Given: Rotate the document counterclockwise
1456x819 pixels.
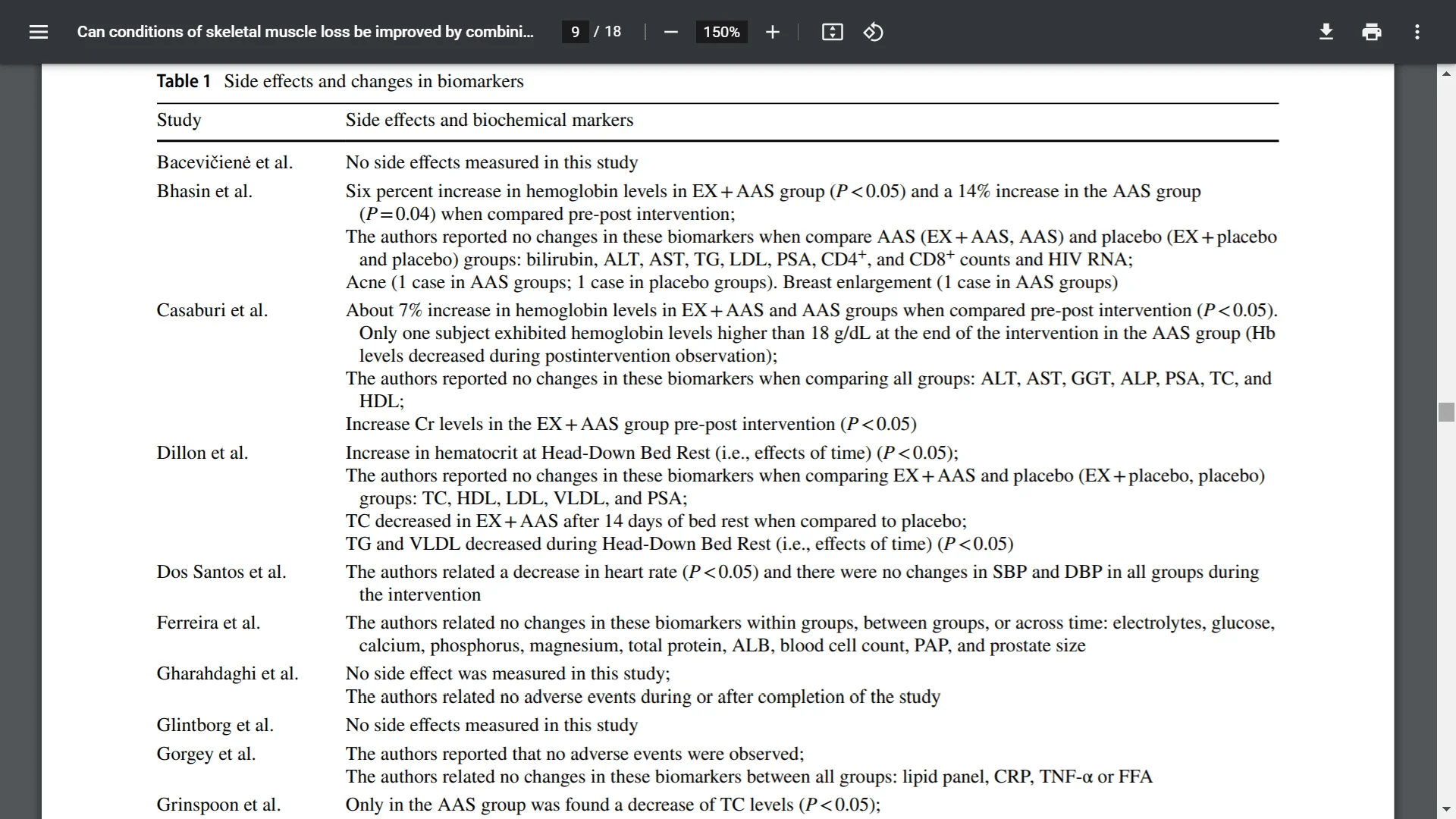Looking at the screenshot, I should pos(873,32).
